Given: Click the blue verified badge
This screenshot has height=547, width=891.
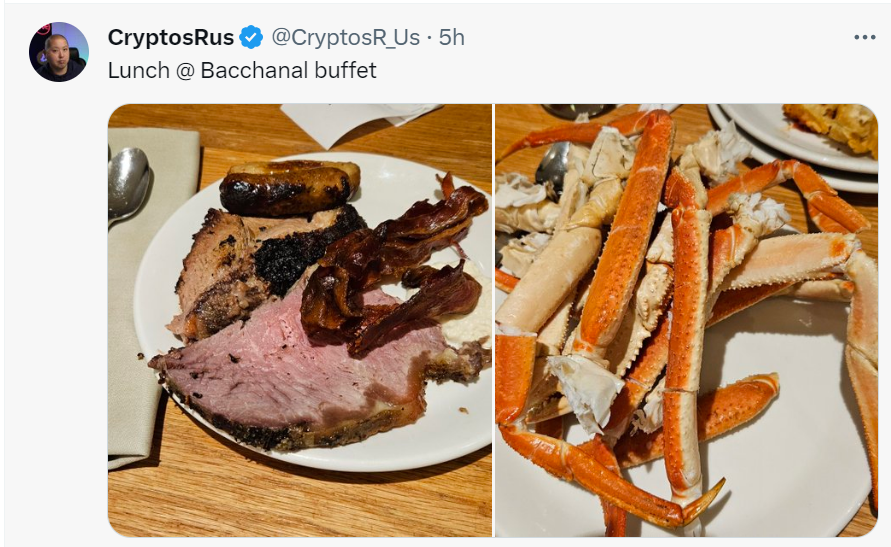Looking at the screenshot, I should [x=251, y=37].
